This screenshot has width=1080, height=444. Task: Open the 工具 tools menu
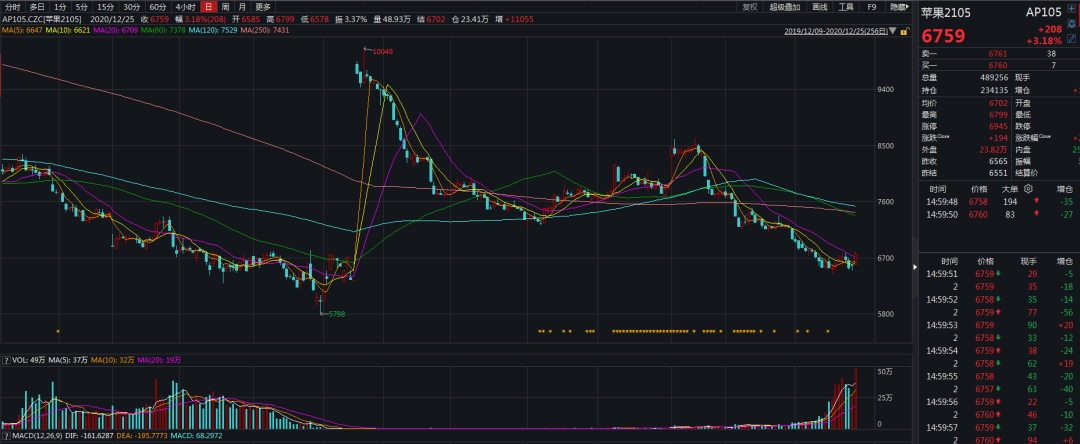(846, 7)
